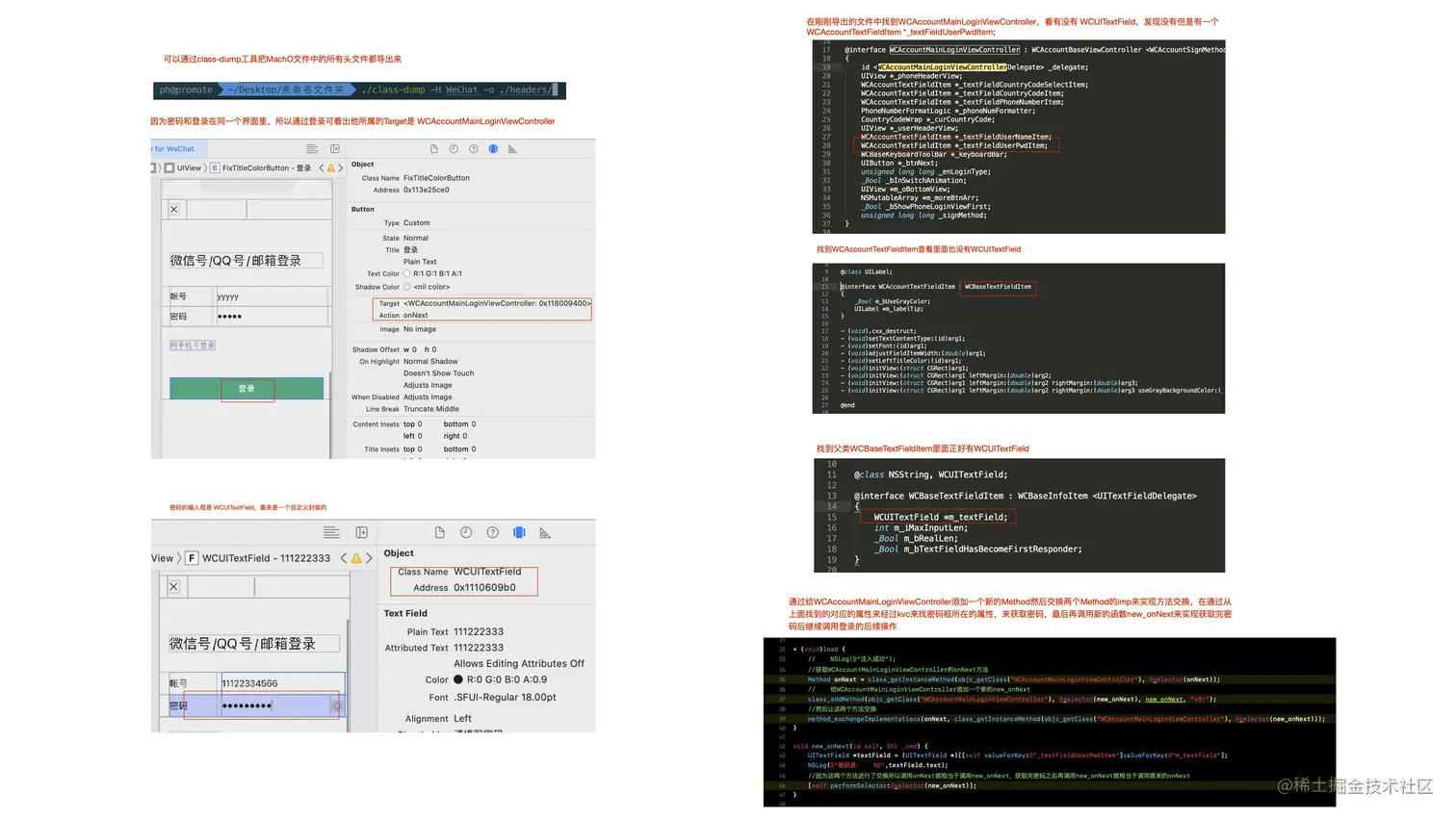Click the list icon next to the for WeChat tab

coord(312,149)
